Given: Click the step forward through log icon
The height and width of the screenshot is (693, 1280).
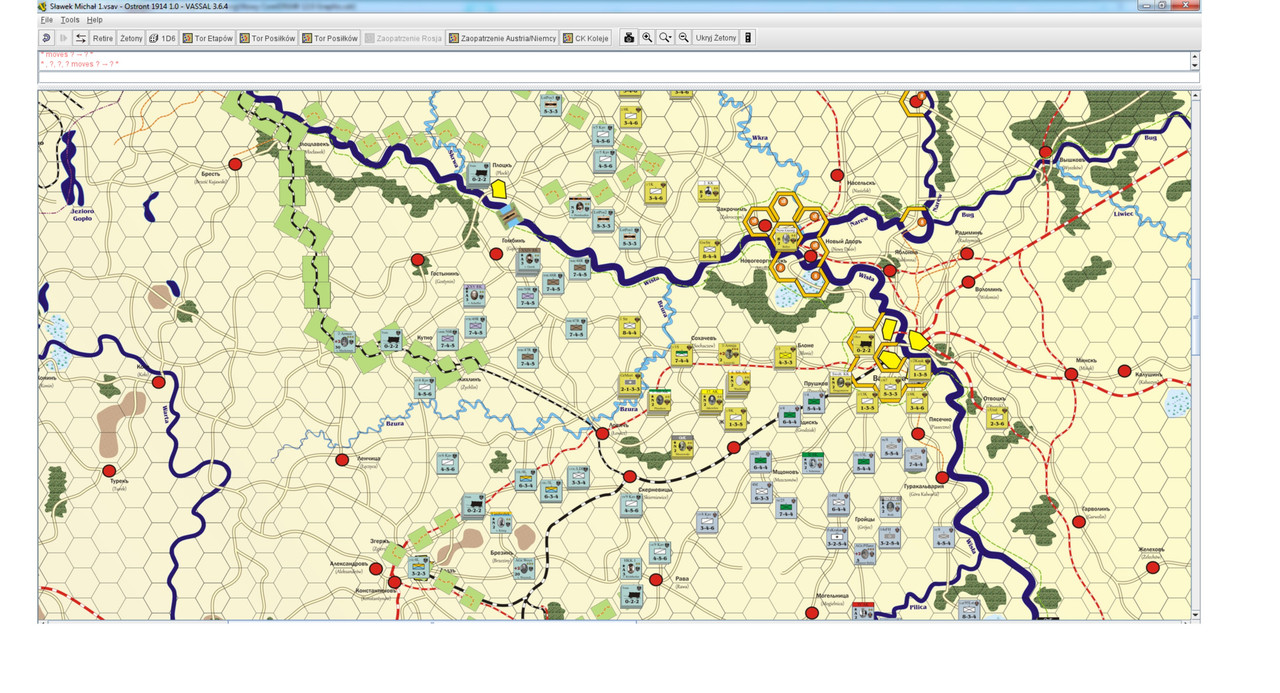Looking at the screenshot, I should point(64,38).
